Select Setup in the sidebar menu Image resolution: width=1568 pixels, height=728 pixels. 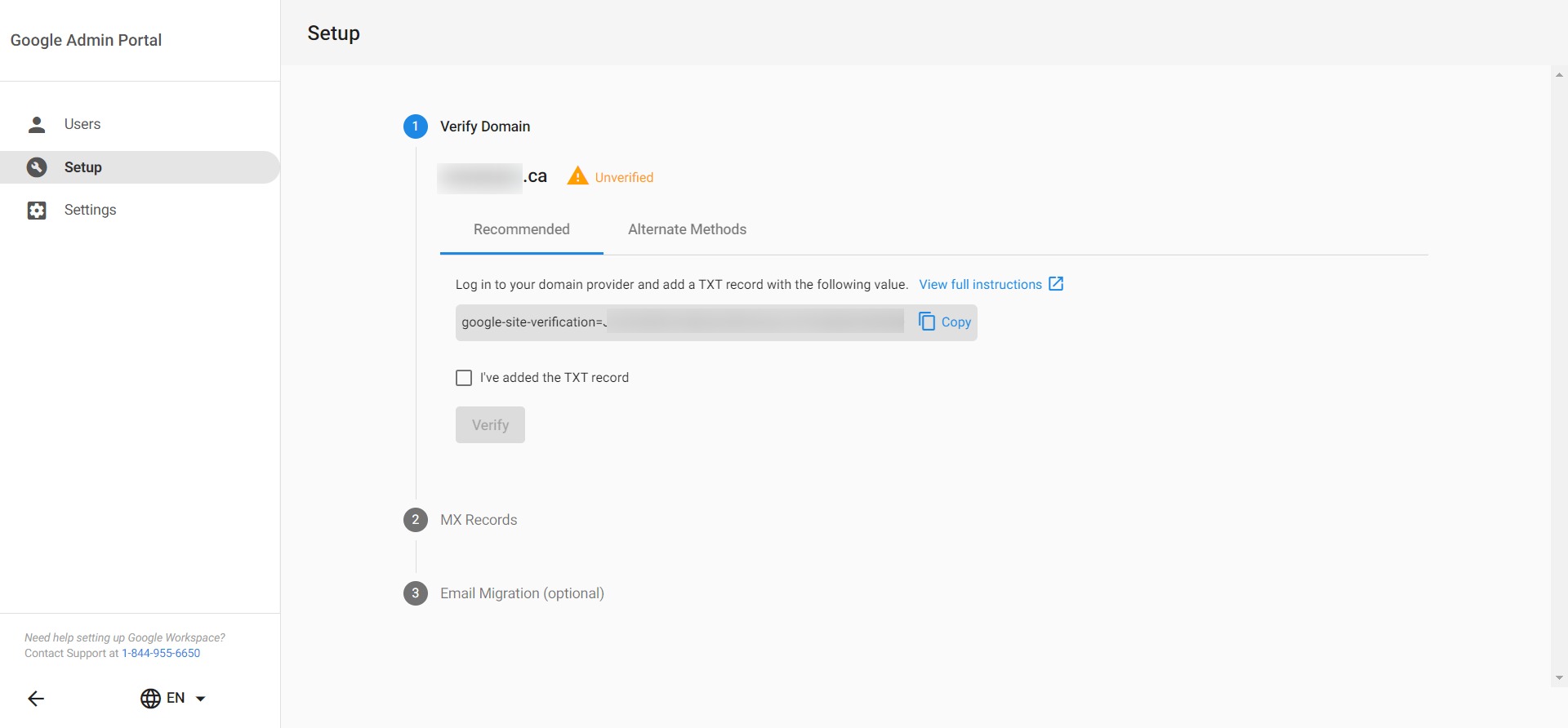tap(140, 167)
